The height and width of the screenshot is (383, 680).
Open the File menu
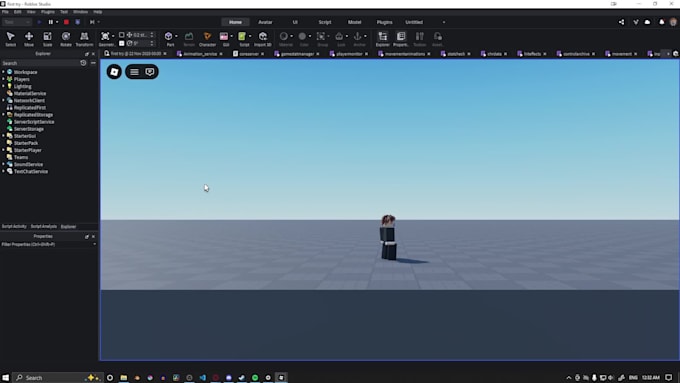(x=5, y=12)
